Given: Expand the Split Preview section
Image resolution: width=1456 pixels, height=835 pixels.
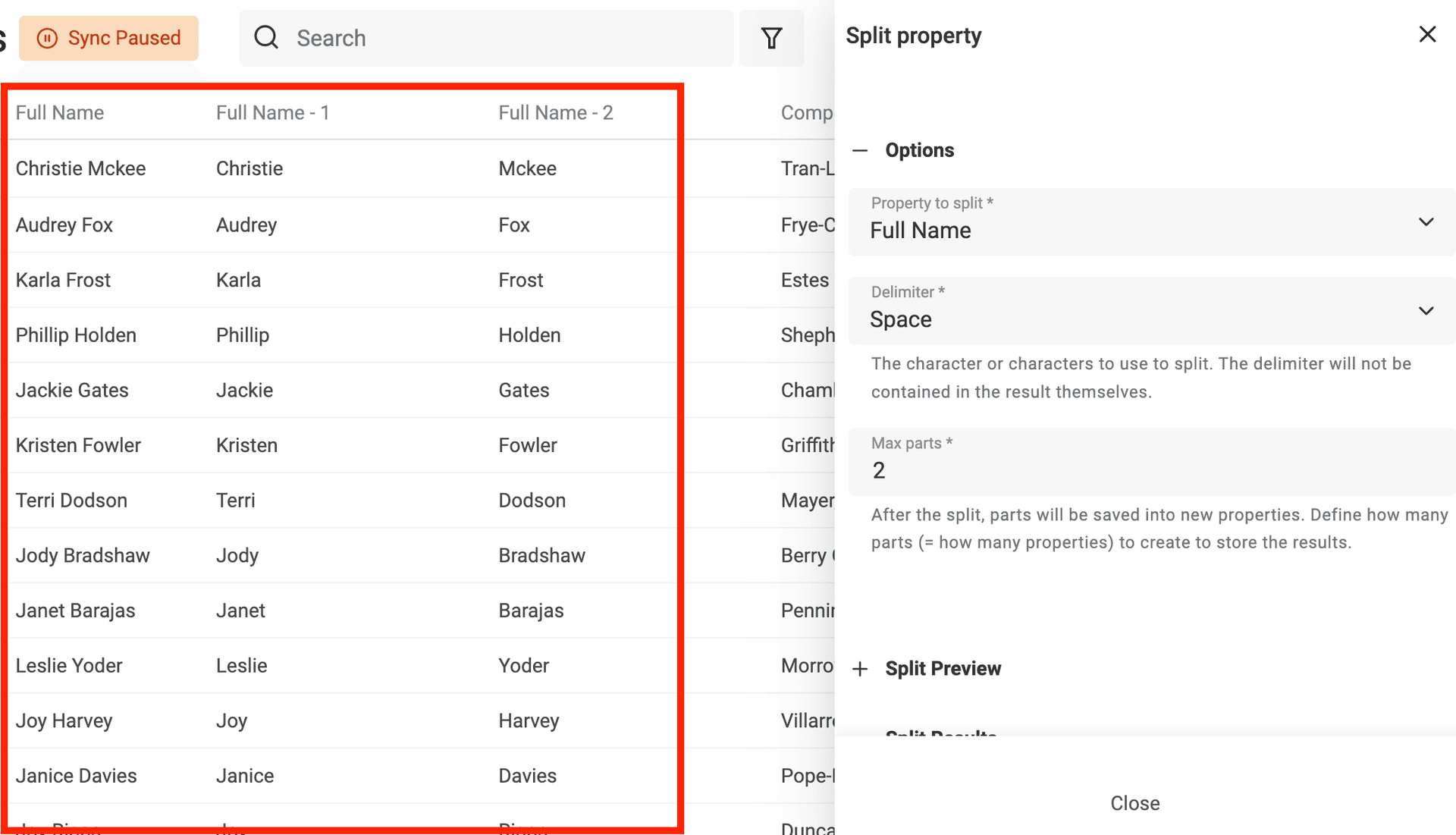Looking at the screenshot, I should (860, 668).
